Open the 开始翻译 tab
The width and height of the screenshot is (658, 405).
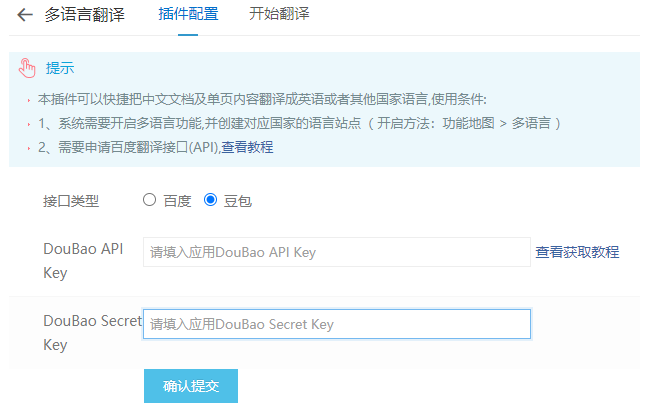coord(279,15)
